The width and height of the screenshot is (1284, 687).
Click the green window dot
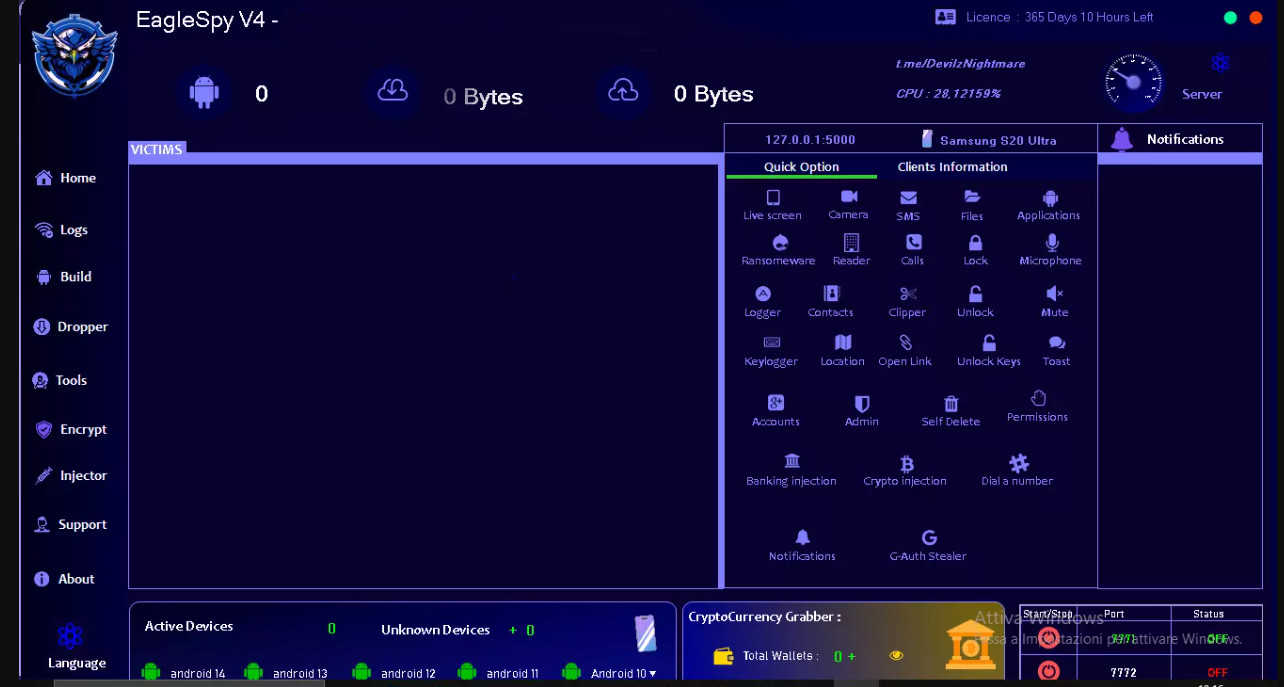(1230, 17)
